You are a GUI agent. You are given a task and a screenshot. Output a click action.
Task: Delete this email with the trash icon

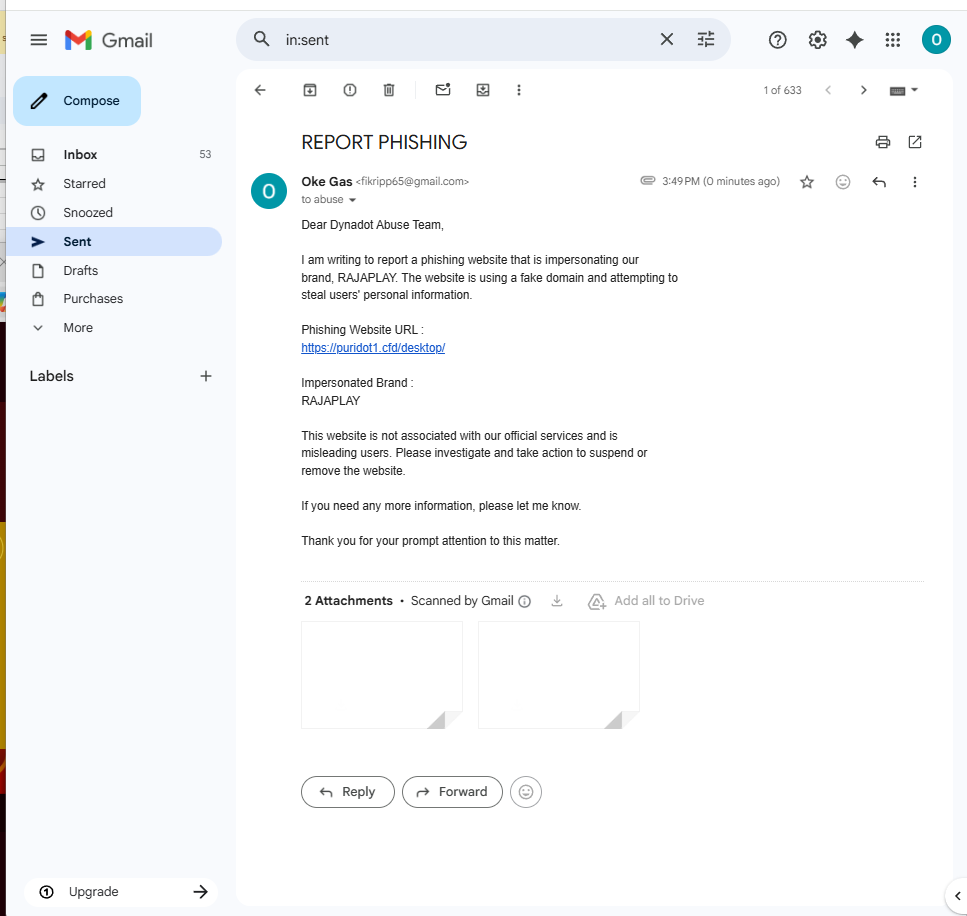[389, 90]
